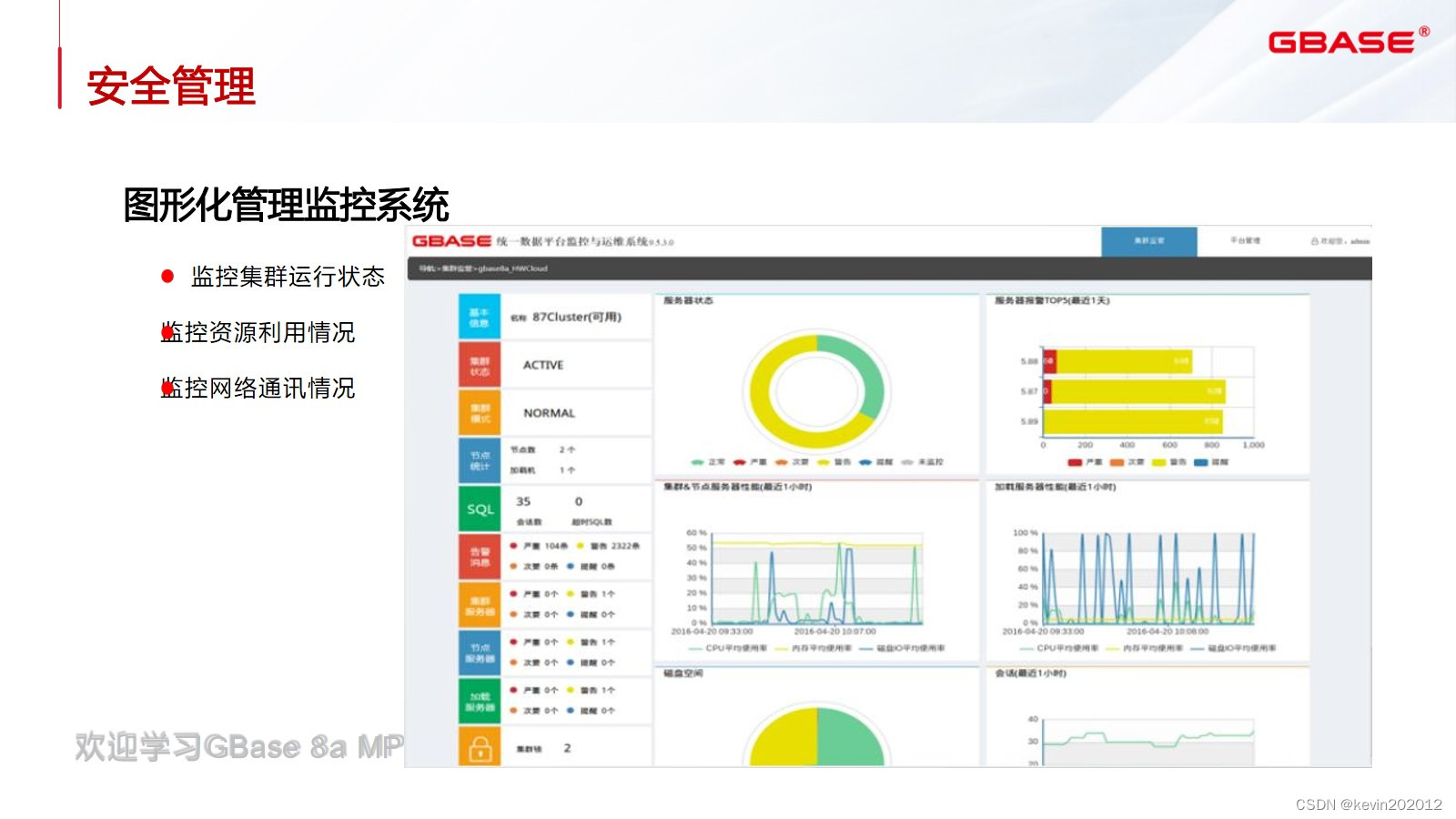
Task: Click the 监控集群运行状态 bullet text
Action: pyautogui.click(x=288, y=277)
